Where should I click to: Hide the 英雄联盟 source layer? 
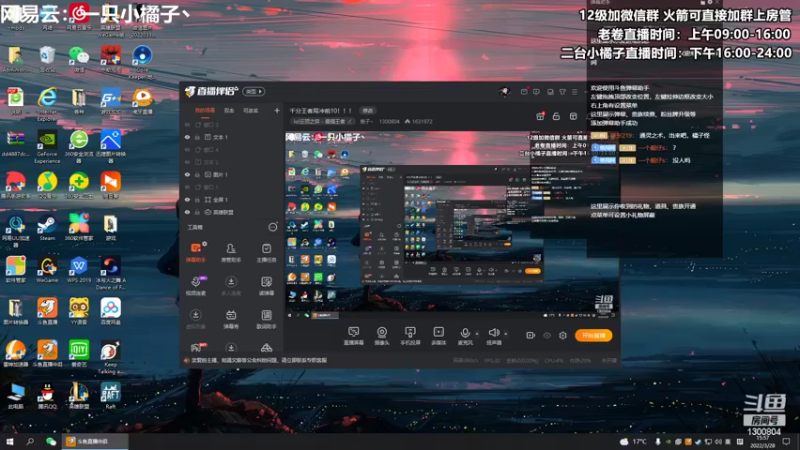[187, 212]
